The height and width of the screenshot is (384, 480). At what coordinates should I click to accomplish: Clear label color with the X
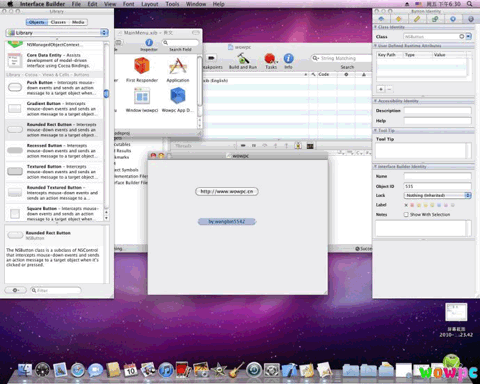pyautogui.click(x=406, y=205)
